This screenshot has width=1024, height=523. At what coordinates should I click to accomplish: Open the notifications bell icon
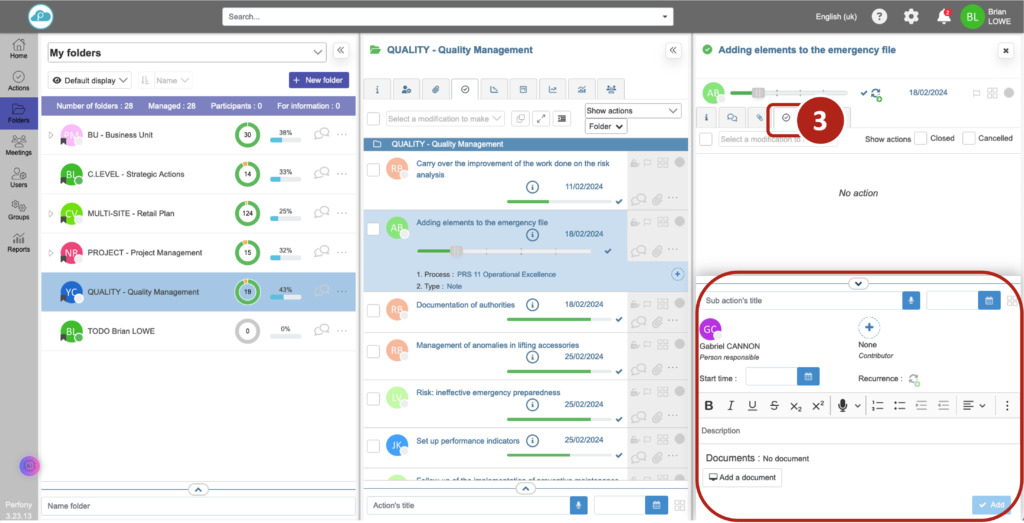tap(943, 17)
